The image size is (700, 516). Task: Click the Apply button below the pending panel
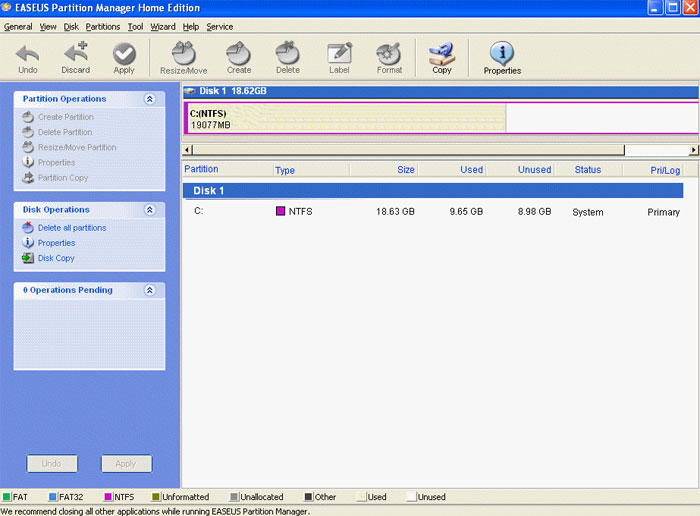click(126, 463)
